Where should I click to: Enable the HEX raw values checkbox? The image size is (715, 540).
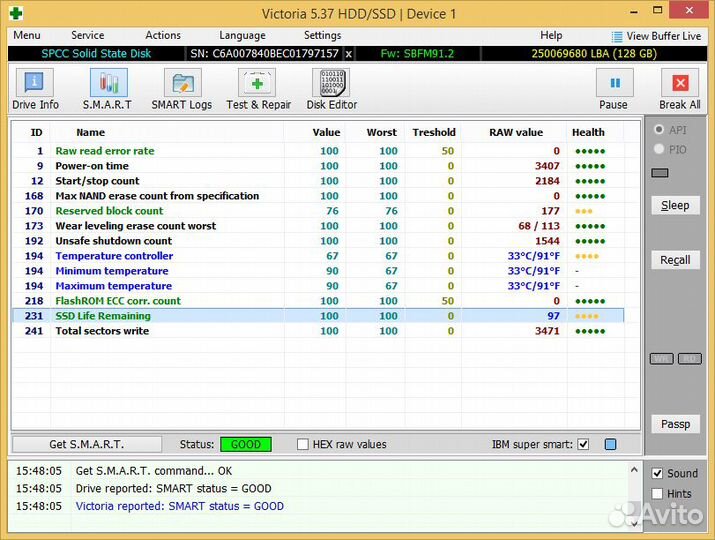click(x=303, y=444)
